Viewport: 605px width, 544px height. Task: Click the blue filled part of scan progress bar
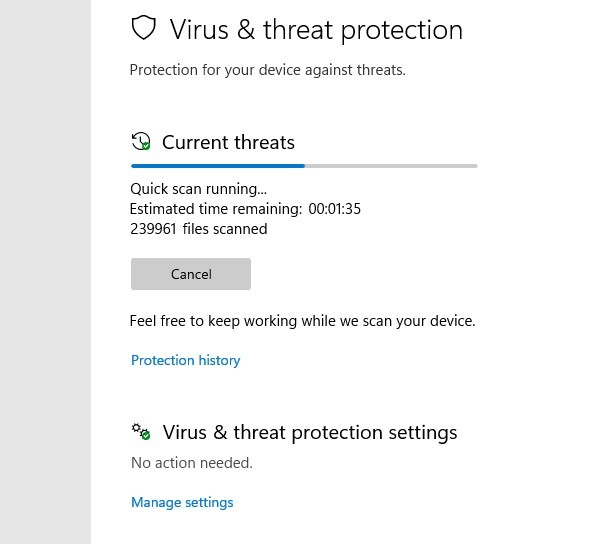[x=217, y=165]
